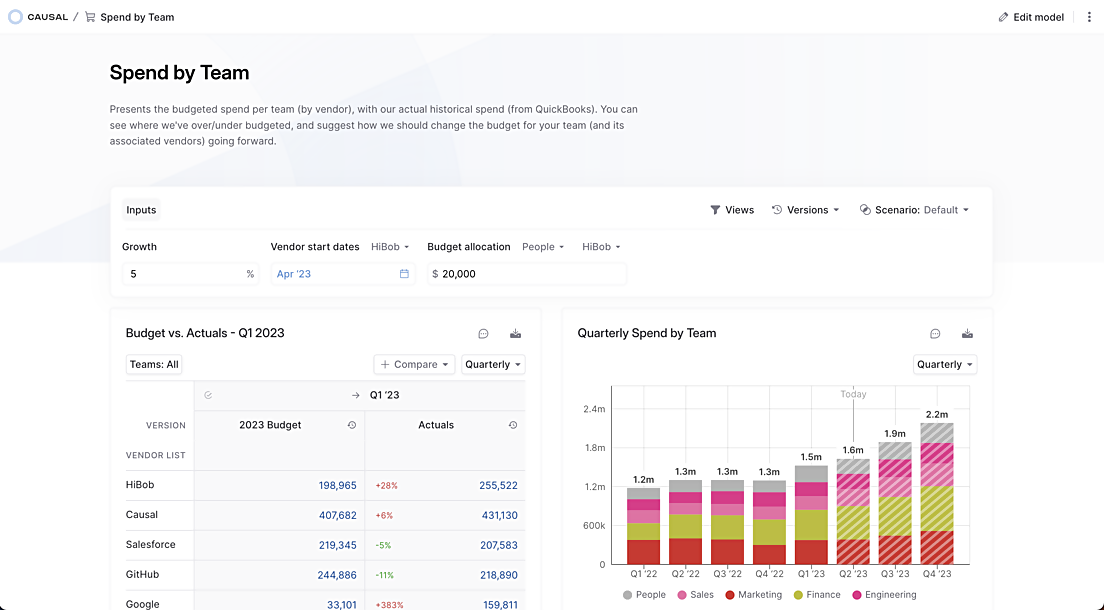Open the Views menu

732,210
